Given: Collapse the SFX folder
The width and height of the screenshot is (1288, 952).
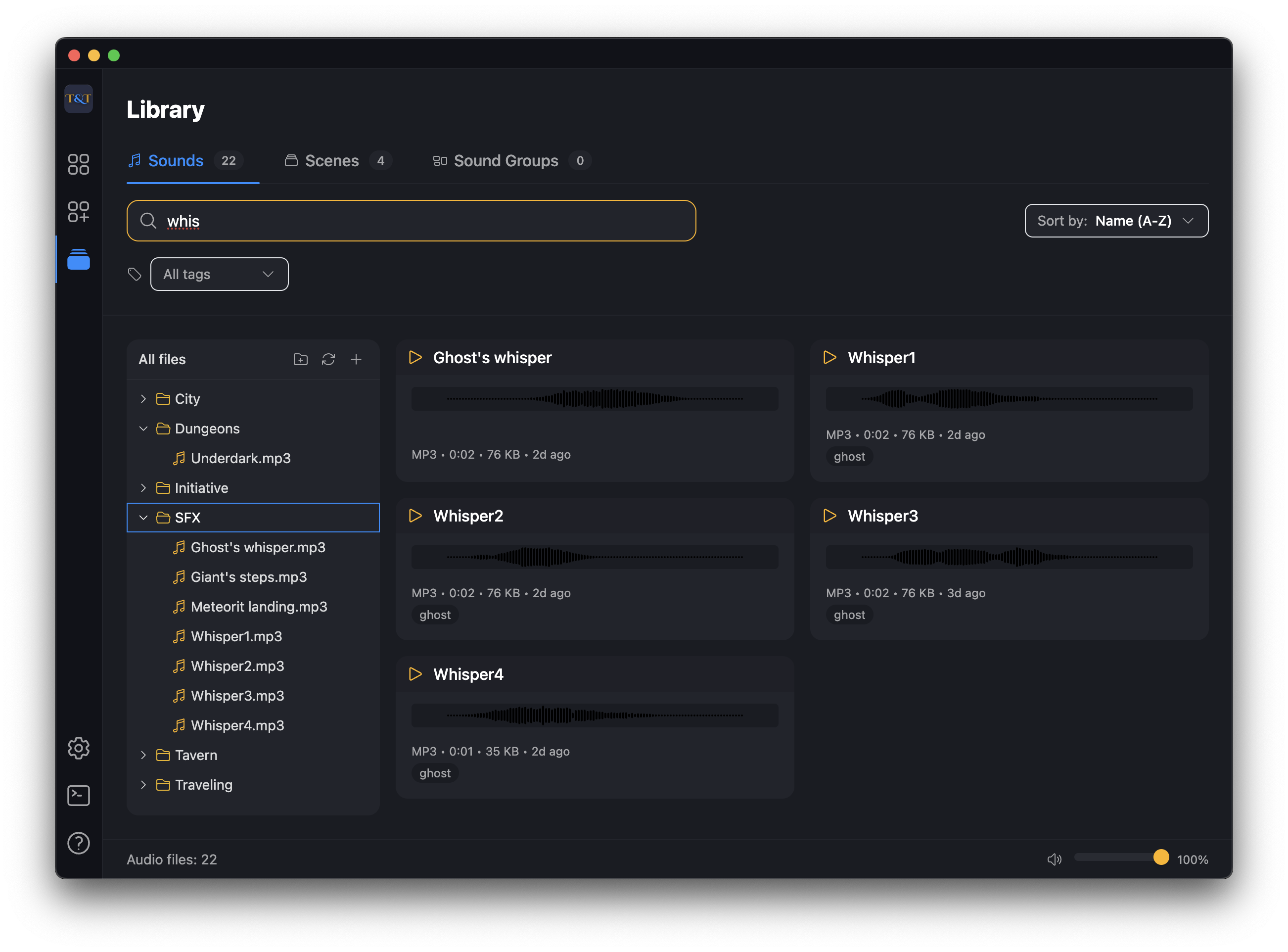Looking at the screenshot, I should coord(143,518).
